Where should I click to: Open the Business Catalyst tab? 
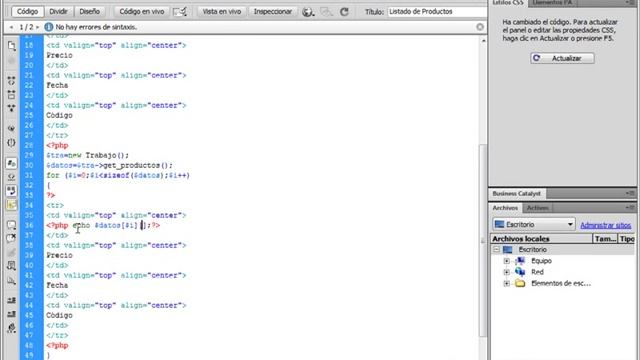click(x=516, y=193)
